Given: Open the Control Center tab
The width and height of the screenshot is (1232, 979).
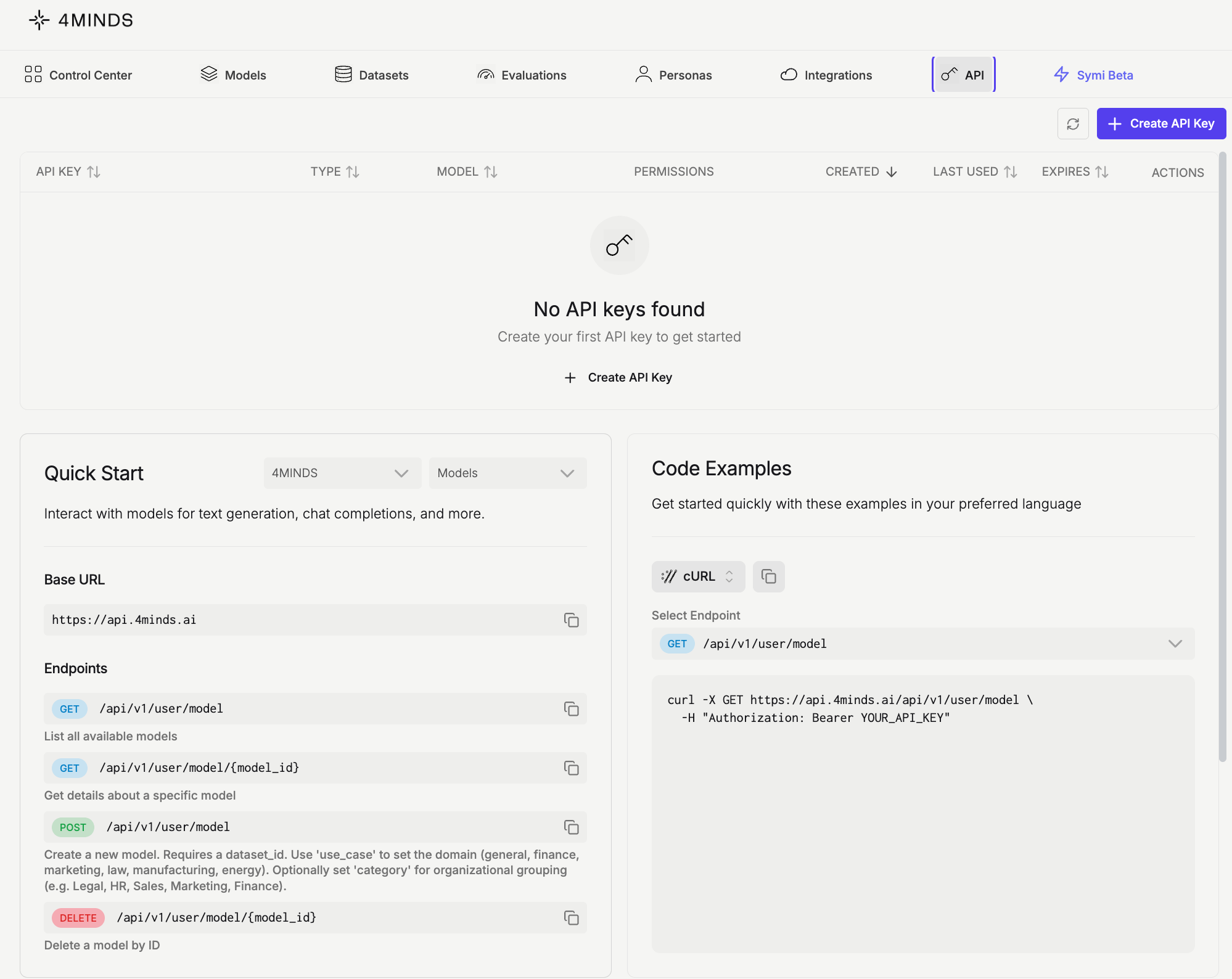Looking at the screenshot, I should (78, 75).
